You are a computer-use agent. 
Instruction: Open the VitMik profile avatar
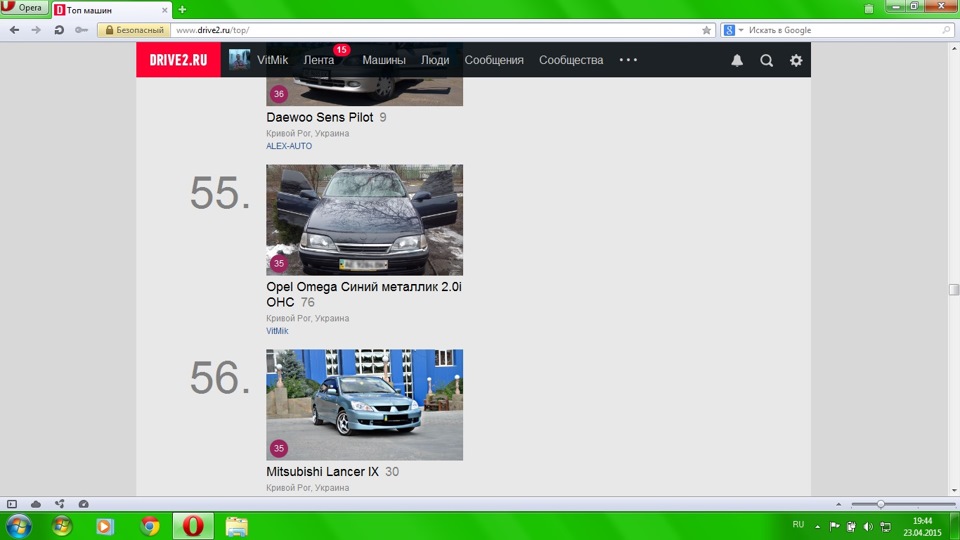239,60
